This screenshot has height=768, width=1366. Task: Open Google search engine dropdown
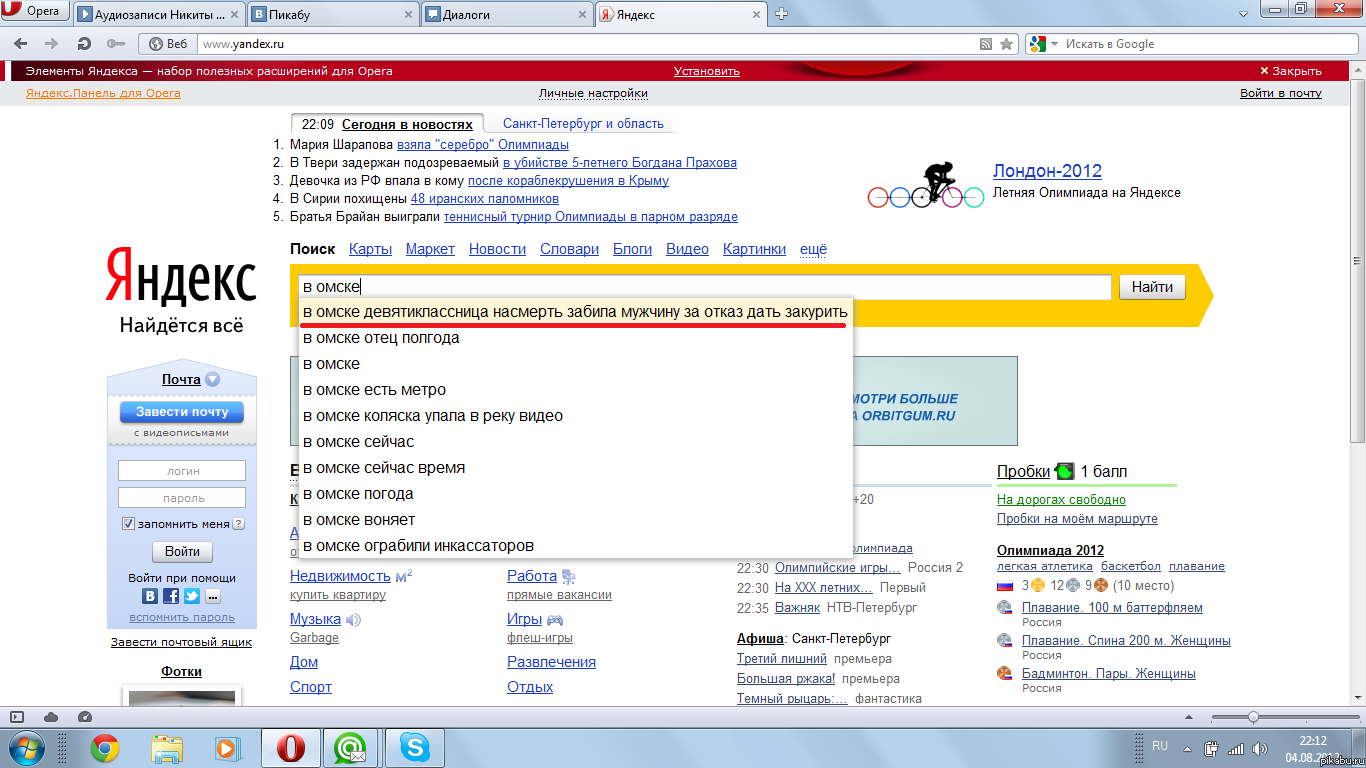pyautogui.click(x=1039, y=44)
